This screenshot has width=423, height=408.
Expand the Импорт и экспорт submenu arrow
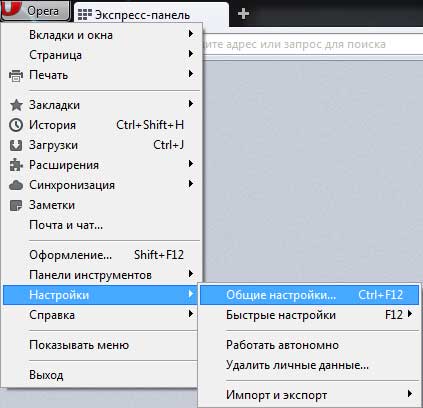pyautogui.click(x=410, y=394)
